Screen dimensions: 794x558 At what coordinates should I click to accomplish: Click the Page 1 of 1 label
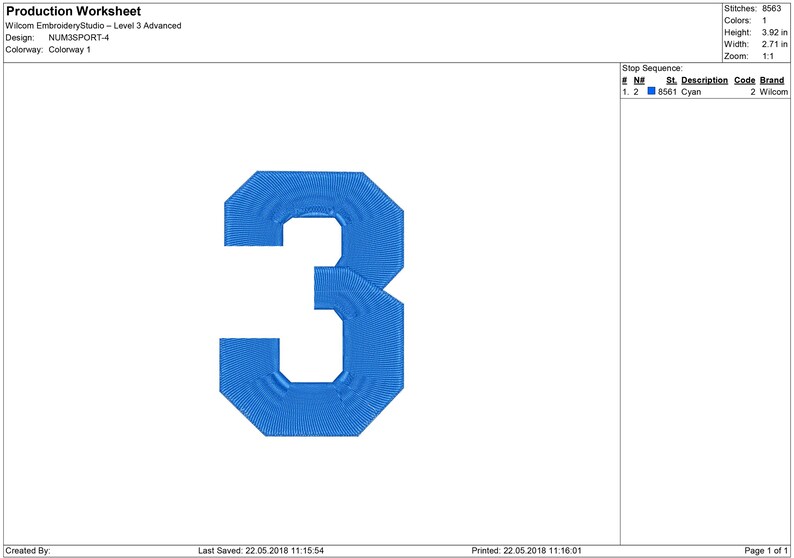(x=766, y=550)
